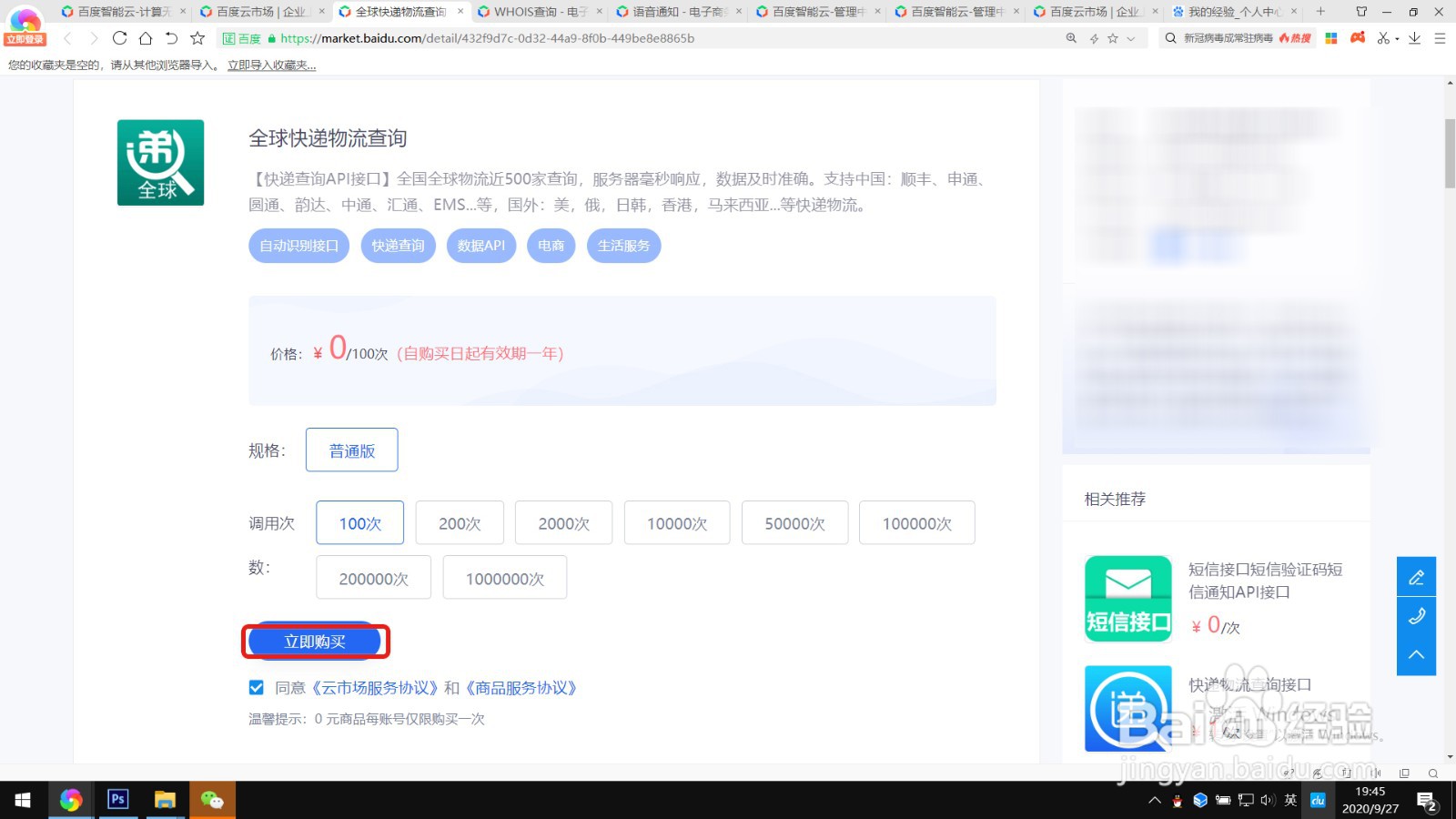
Task: Select the pencil feedback icon in blue sidebar
Action: (1416, 576)
